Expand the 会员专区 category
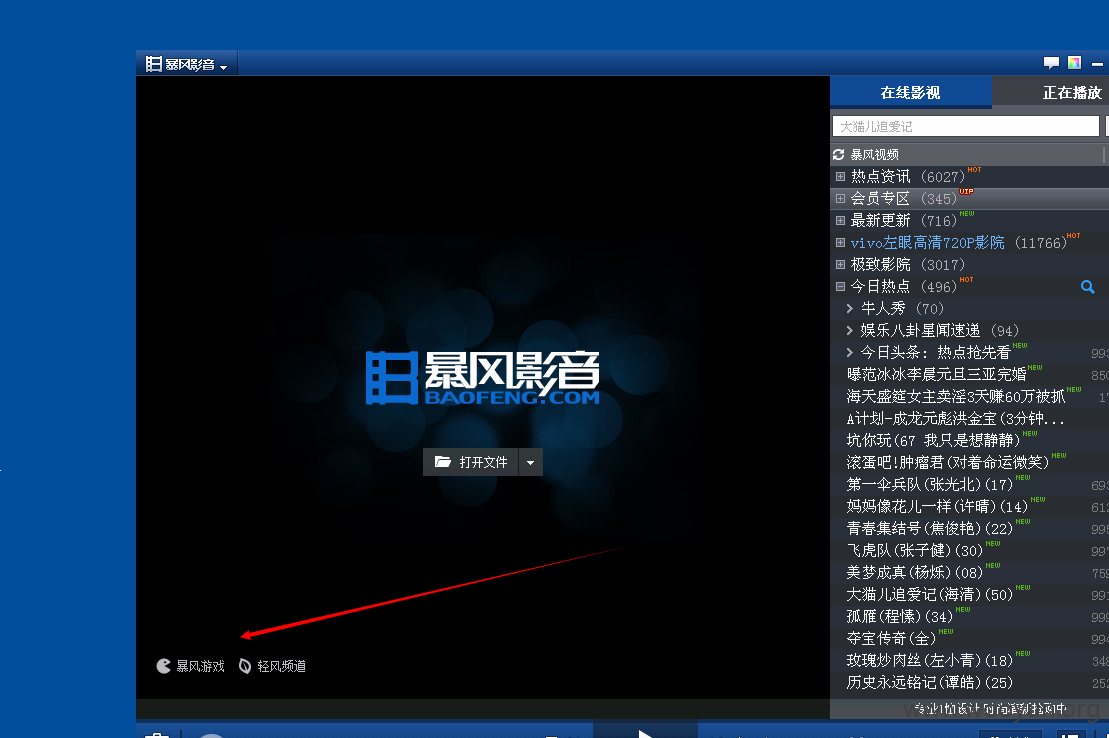1109x738 pixels. click(840, 198)
